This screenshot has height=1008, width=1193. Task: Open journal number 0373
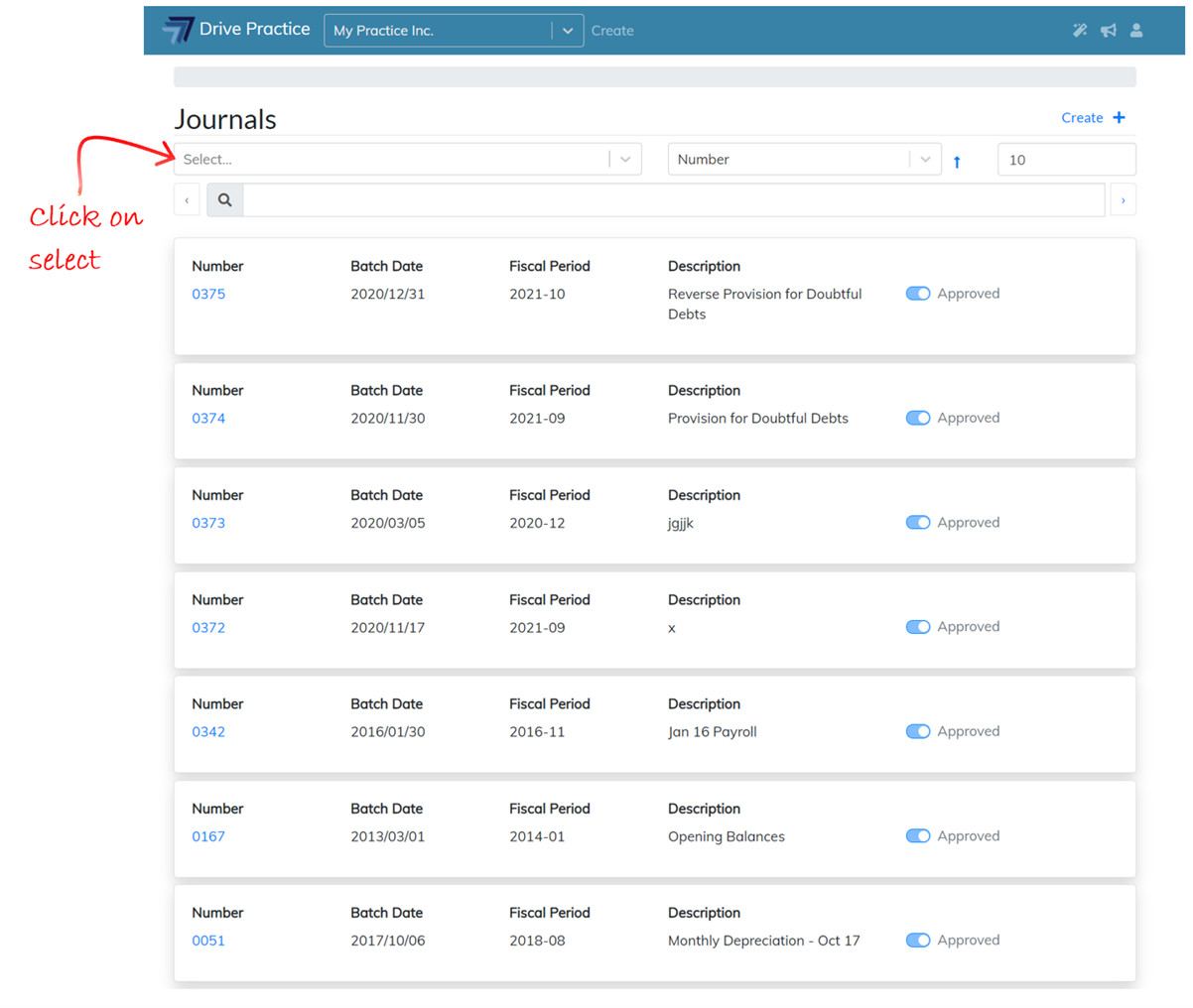pos(208,523)
